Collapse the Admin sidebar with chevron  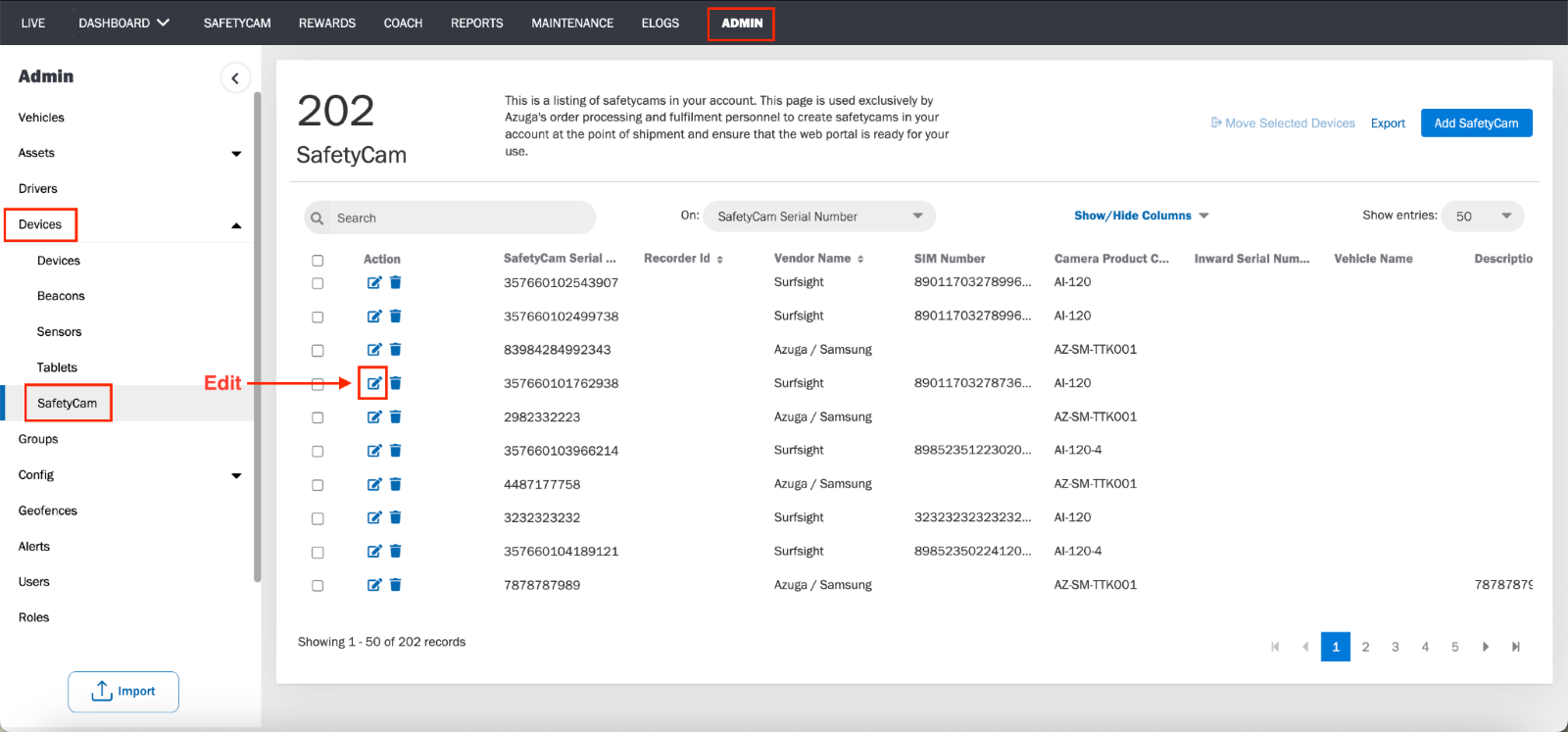(235, 78)
